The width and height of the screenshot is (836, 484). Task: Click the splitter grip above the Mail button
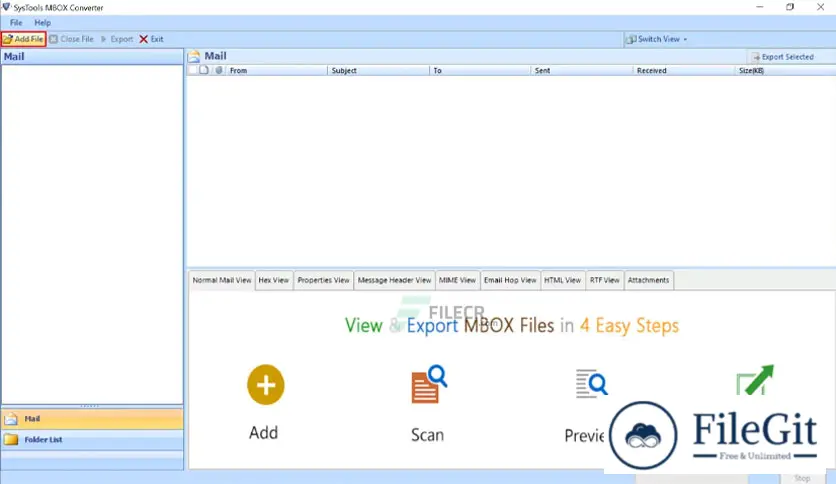[90, 406]
